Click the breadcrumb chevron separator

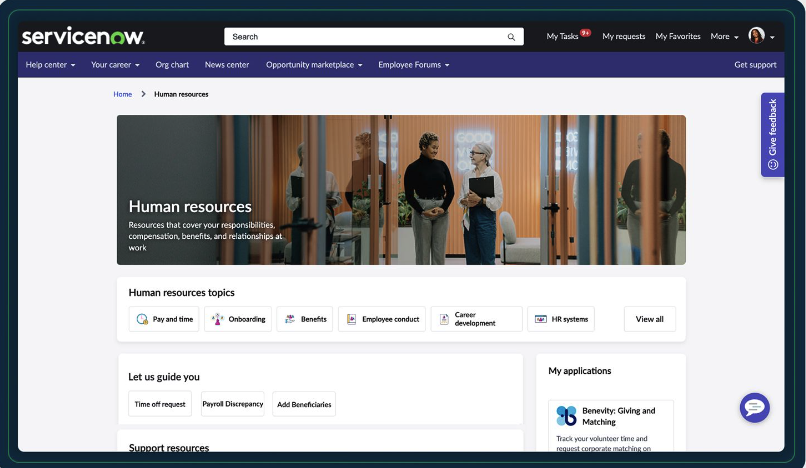click(x=143, y=94)
